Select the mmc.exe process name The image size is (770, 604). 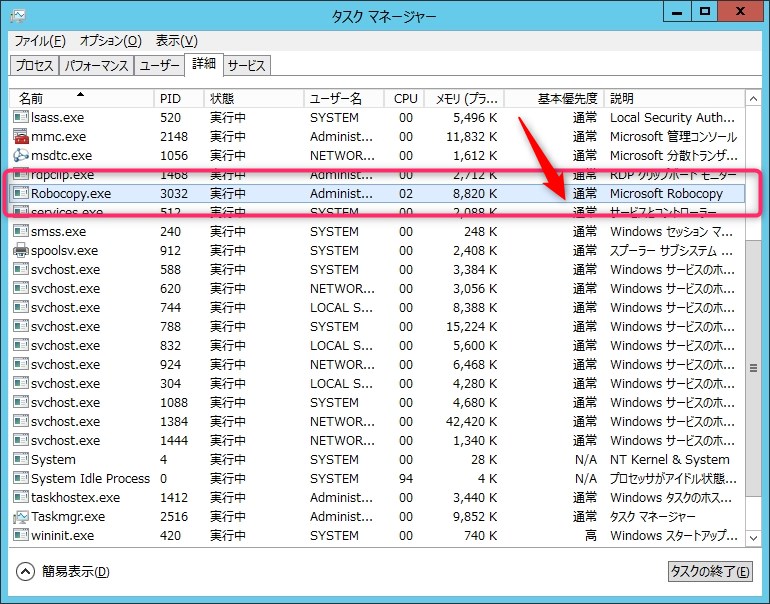(x=58, y=137)
